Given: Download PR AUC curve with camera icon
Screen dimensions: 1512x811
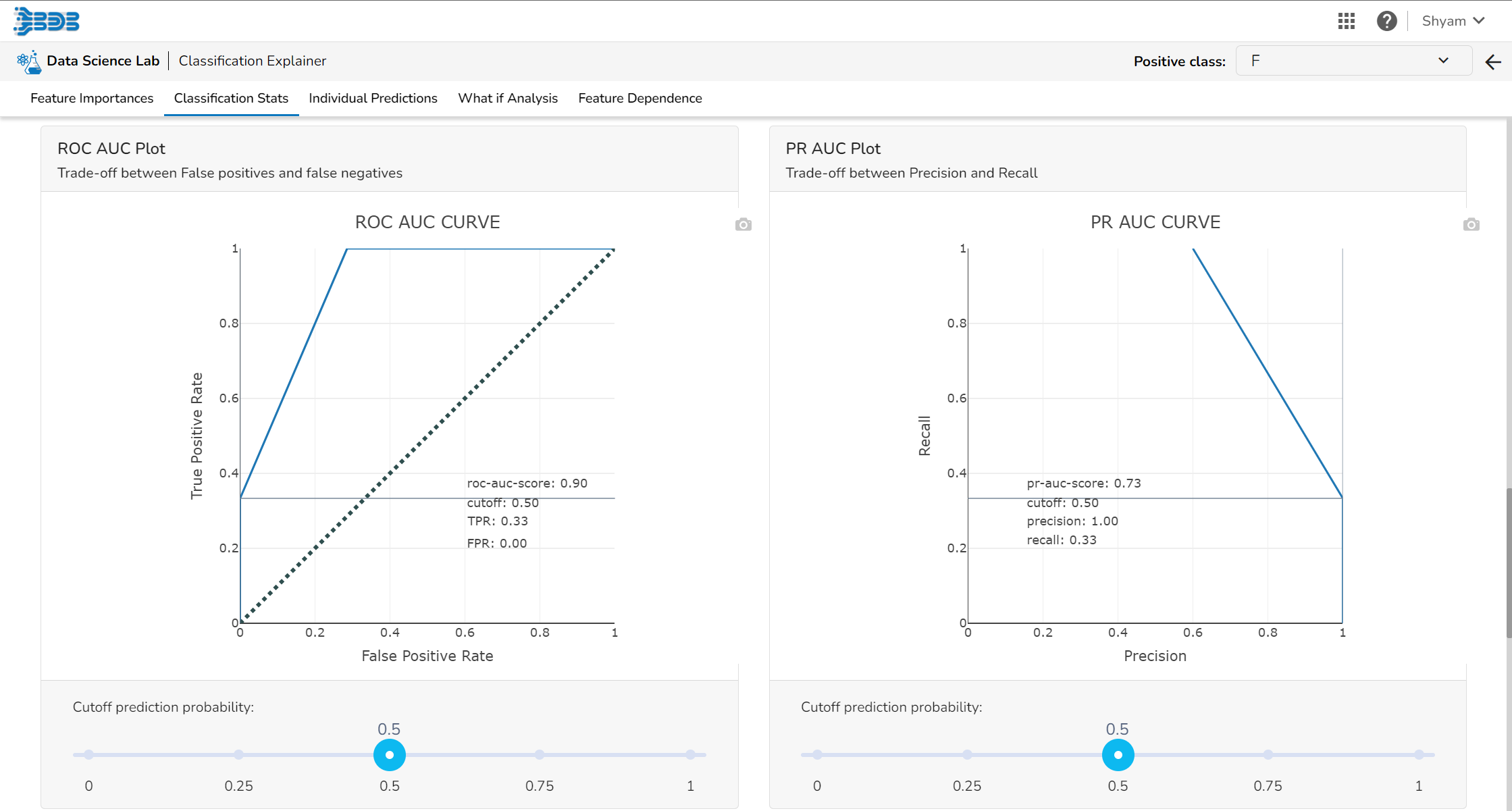Looking at the screenshot, I should coord(1471,225).
